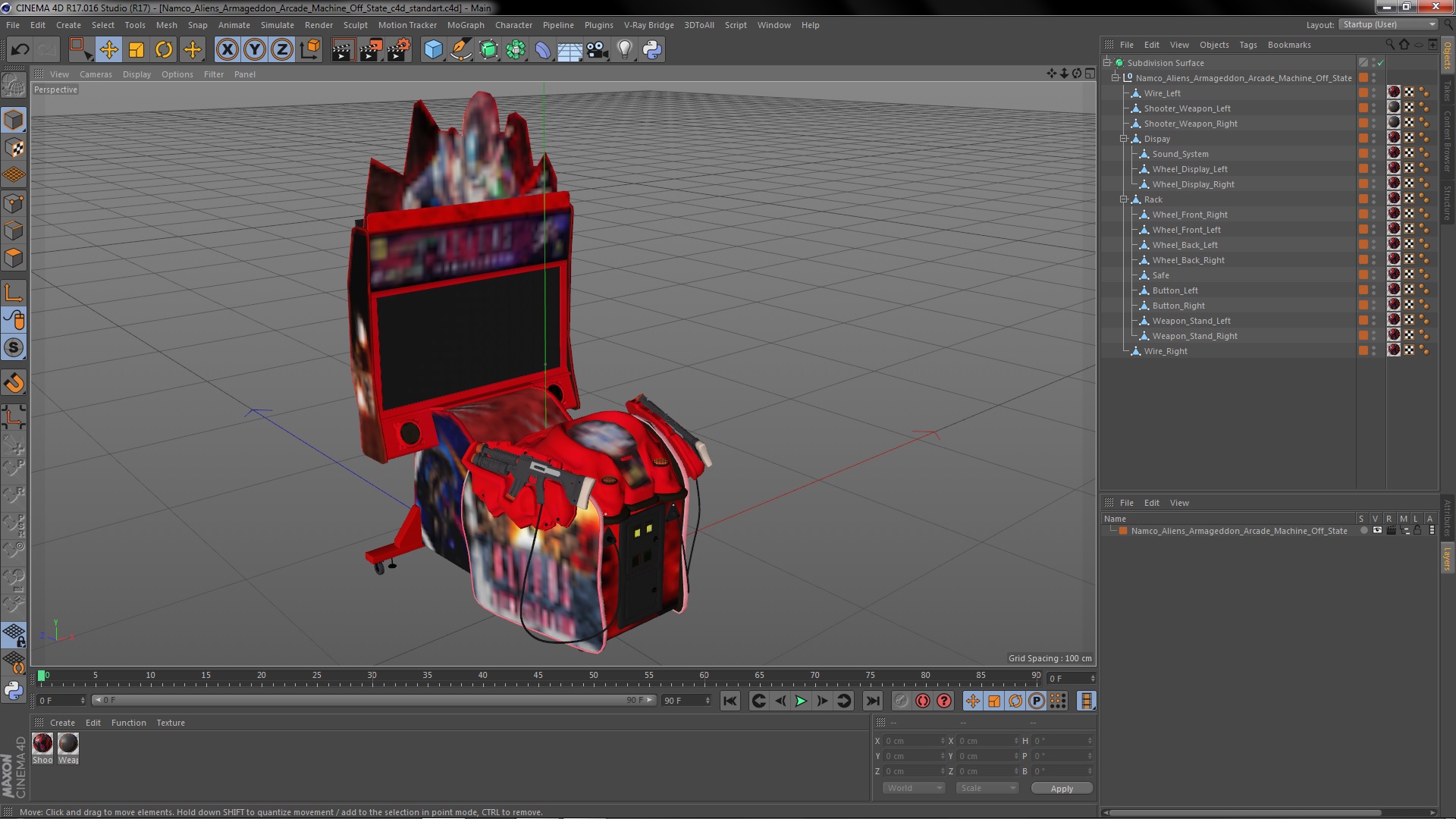The image size is (1456, 819).
Task: Add a Floor environment object icon
Action: [x=570, y=50]
